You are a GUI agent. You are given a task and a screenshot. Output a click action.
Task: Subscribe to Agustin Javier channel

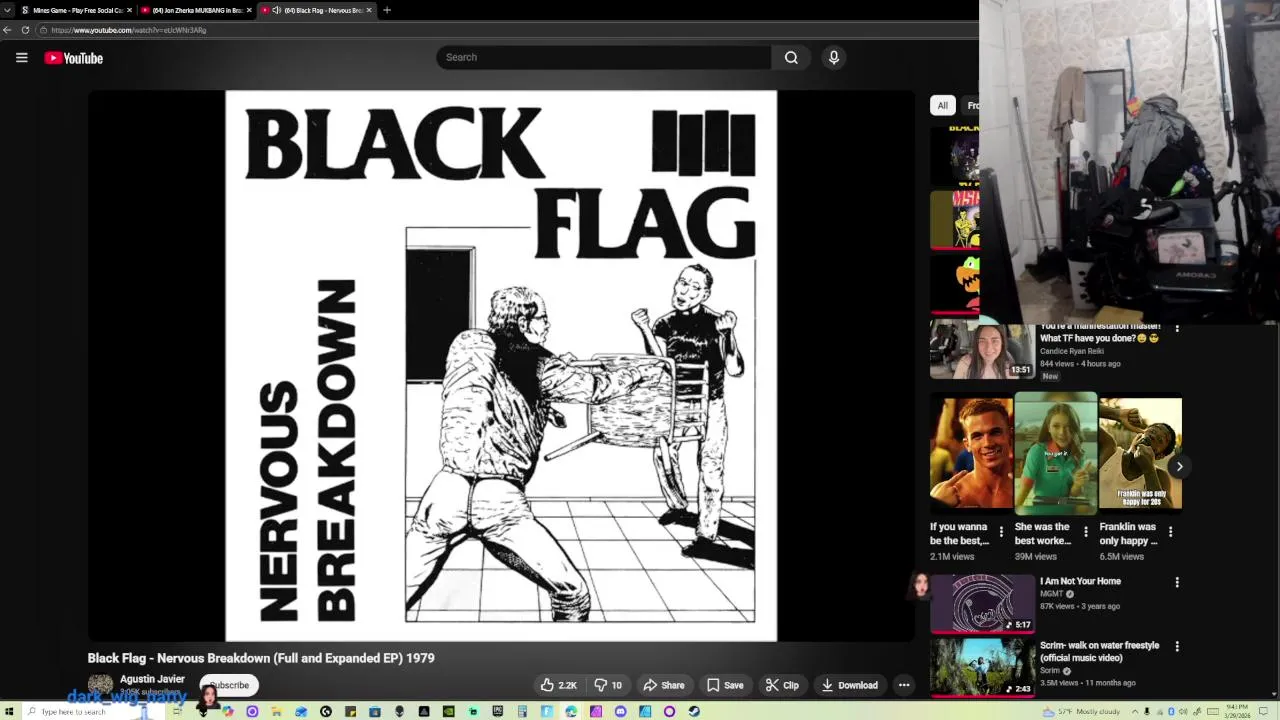click(x=229, y=685)
